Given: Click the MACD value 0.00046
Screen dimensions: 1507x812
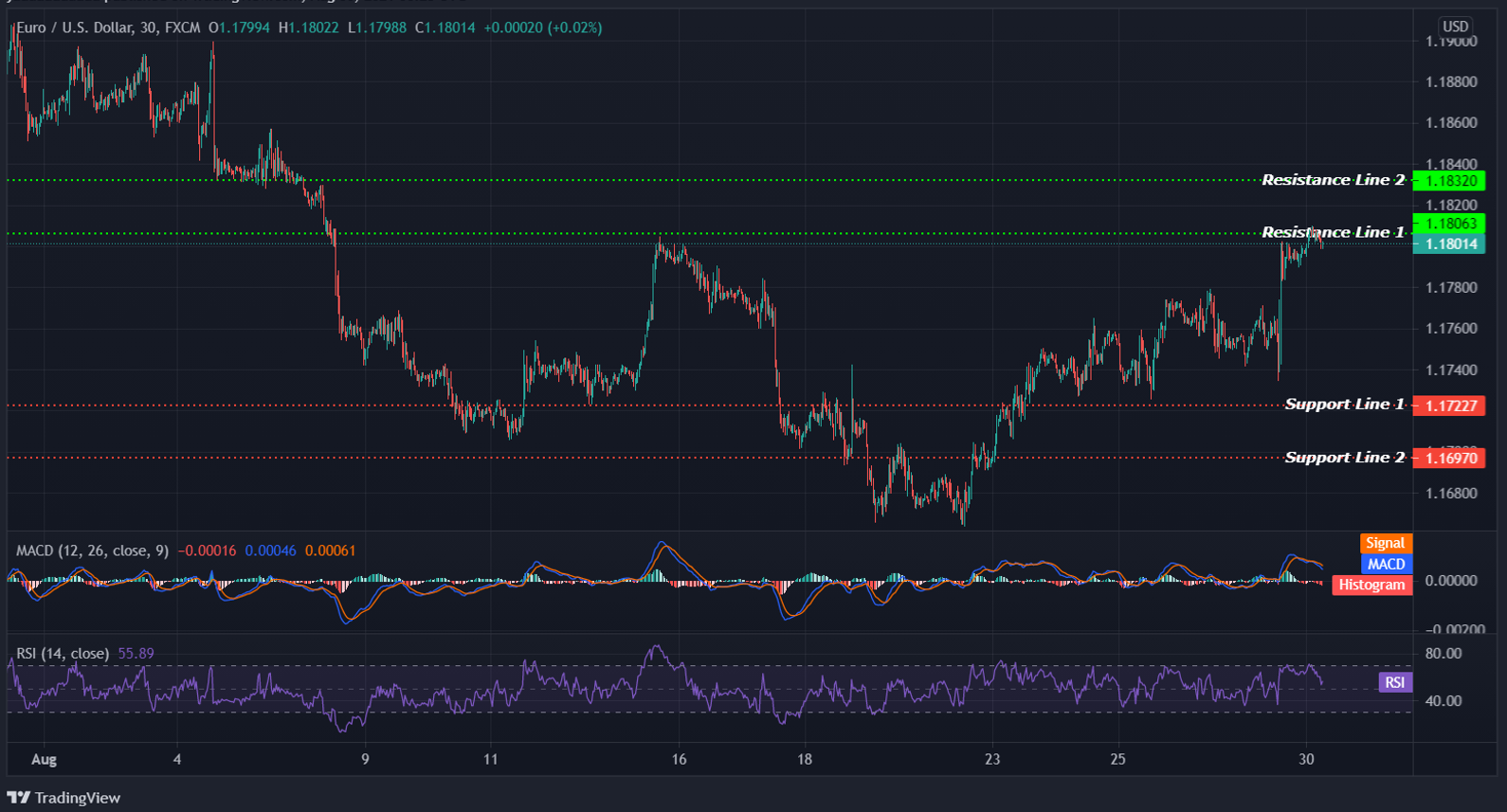Looking at the screenshot, I should pos(270,550).
